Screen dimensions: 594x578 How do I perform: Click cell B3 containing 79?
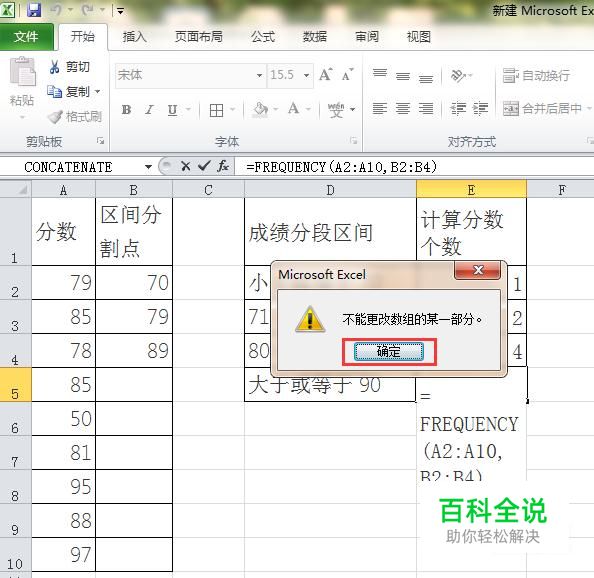tap(134, 317)
